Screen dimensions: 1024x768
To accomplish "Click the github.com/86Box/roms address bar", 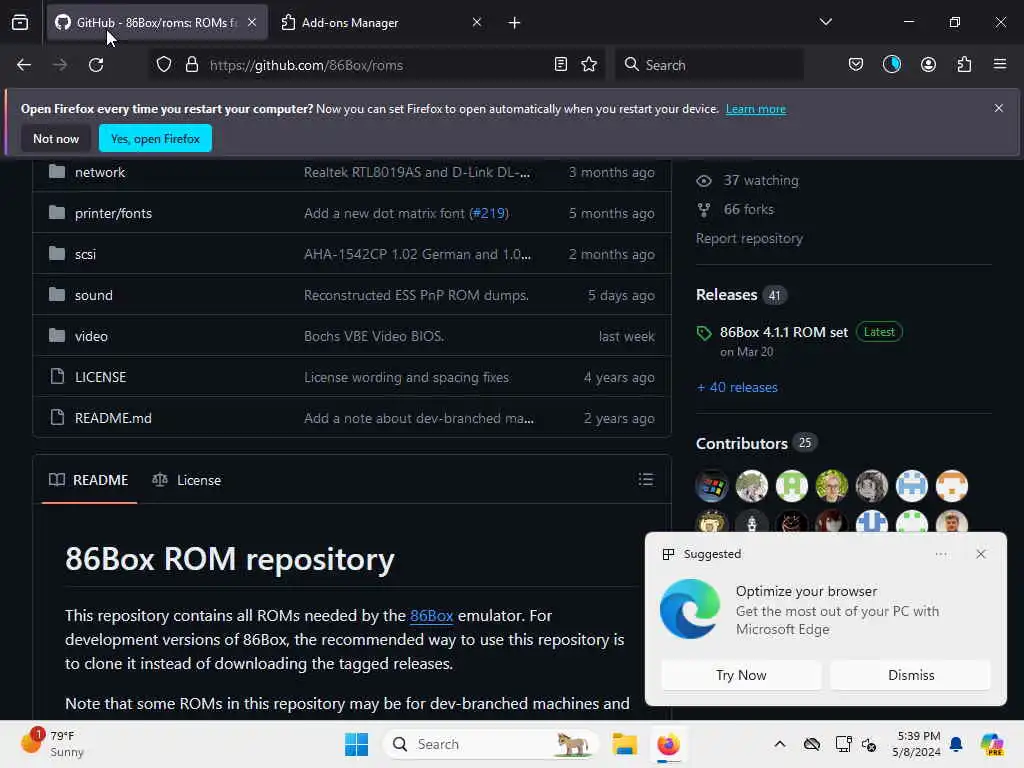I will (379, 65).
